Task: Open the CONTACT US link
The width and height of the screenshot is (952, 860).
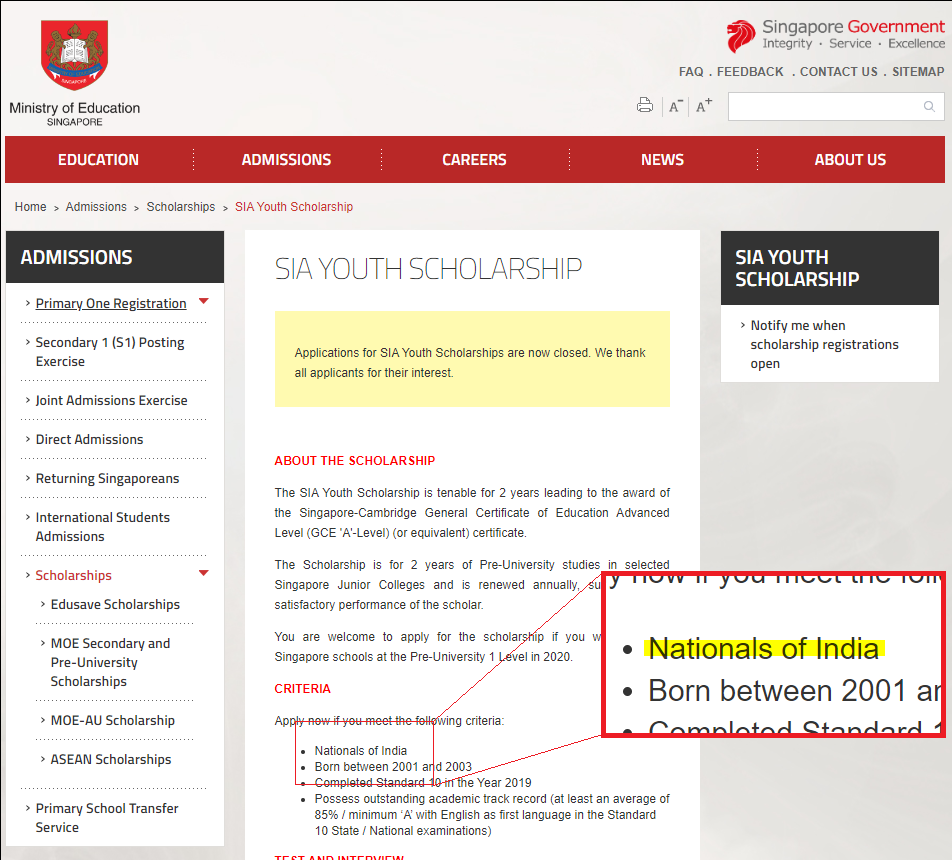Action: coord(838,72)
